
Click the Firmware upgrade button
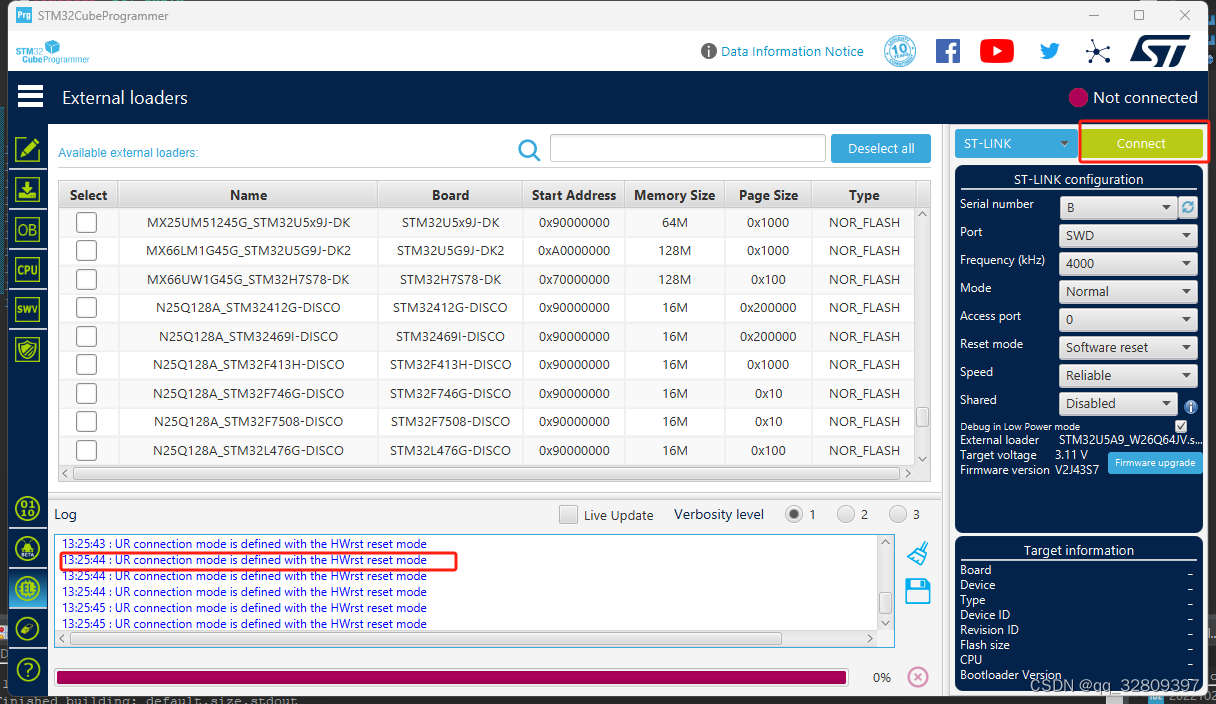(x=1155, y=463)
